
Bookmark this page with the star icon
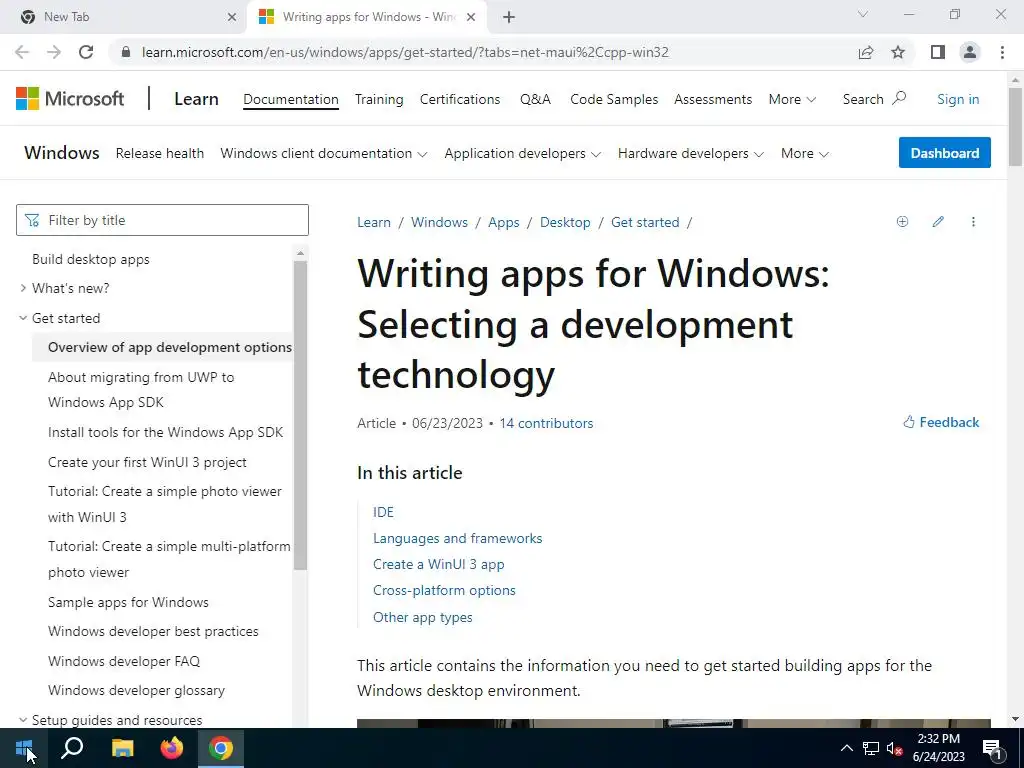pos(898,52)
